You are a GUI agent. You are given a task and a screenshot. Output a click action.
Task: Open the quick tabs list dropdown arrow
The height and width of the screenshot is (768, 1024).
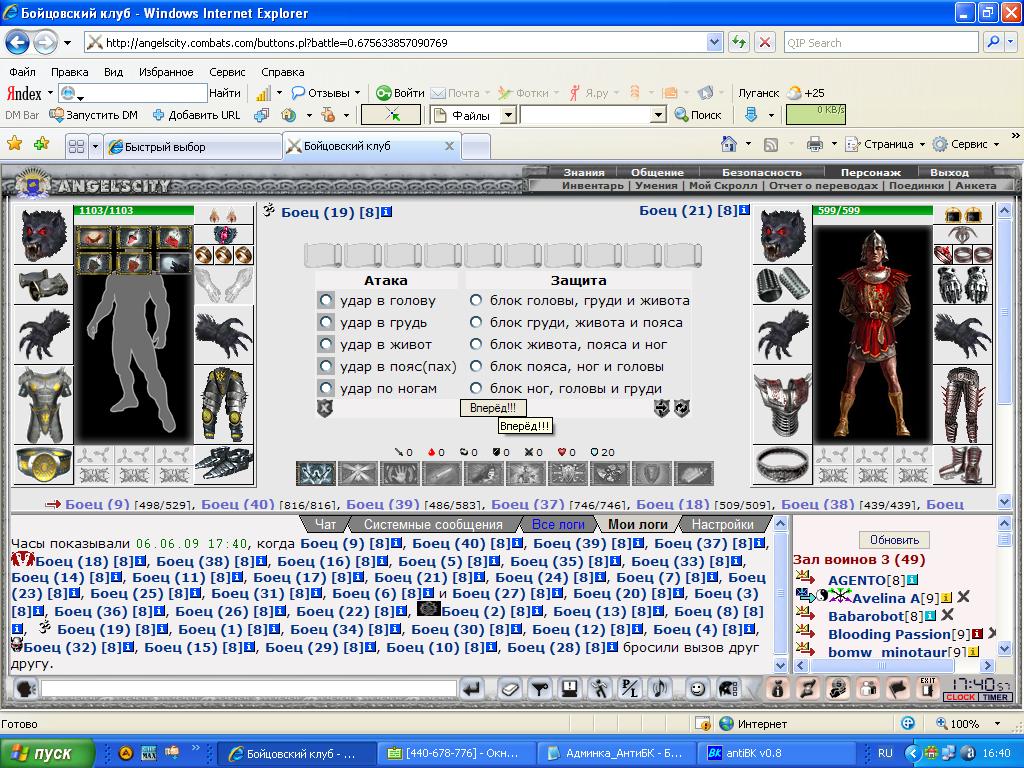95,146
